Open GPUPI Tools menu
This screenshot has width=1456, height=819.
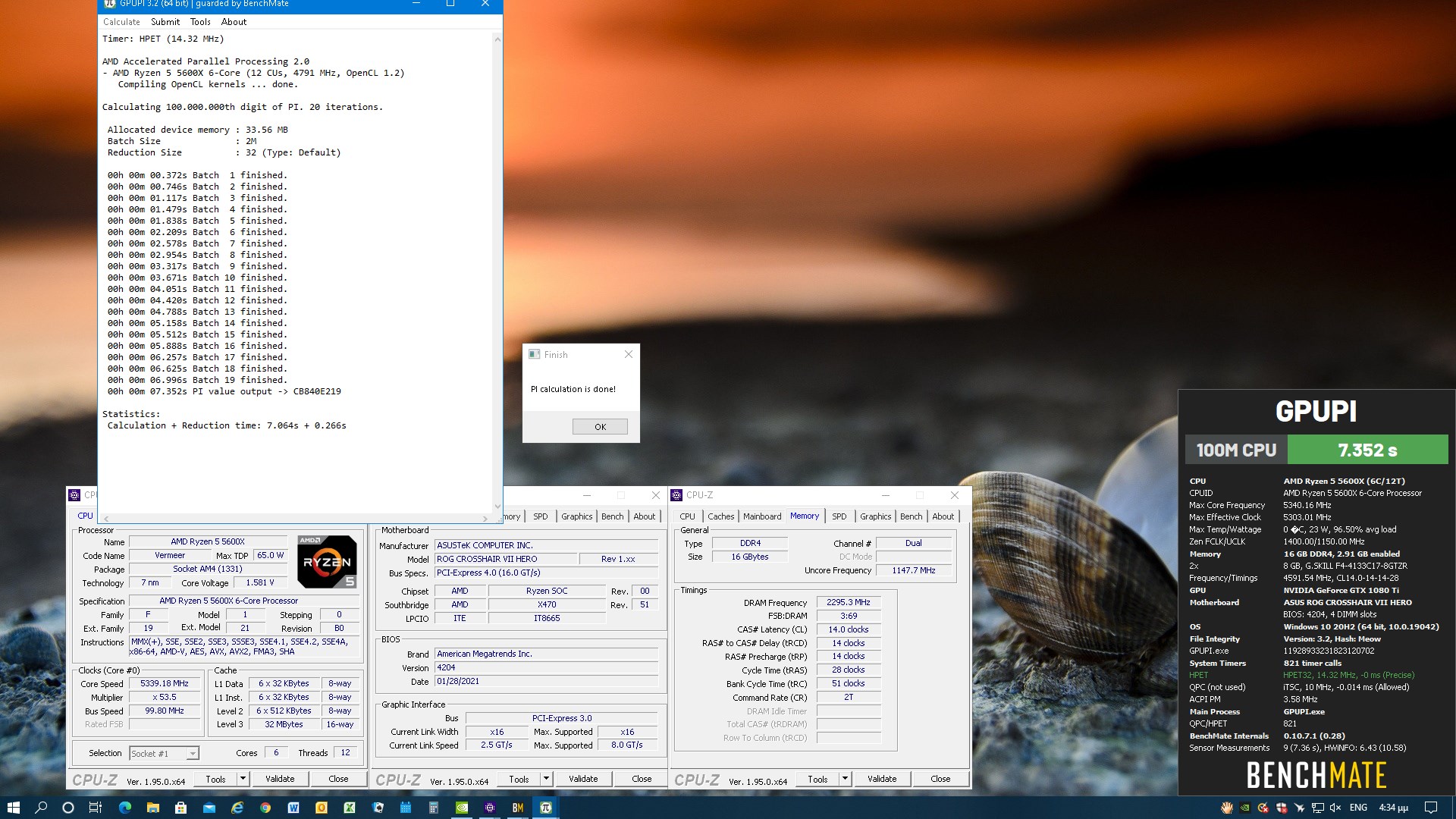click(x=200, y=22)
